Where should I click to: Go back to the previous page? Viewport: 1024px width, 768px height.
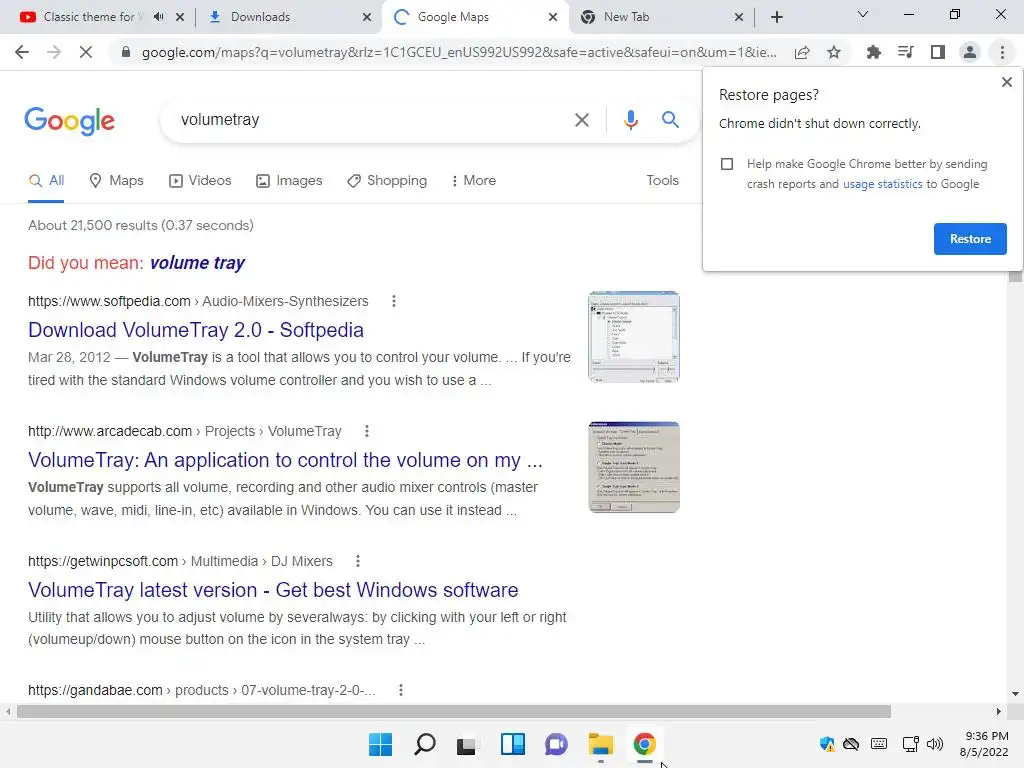[x=22, y=52]
